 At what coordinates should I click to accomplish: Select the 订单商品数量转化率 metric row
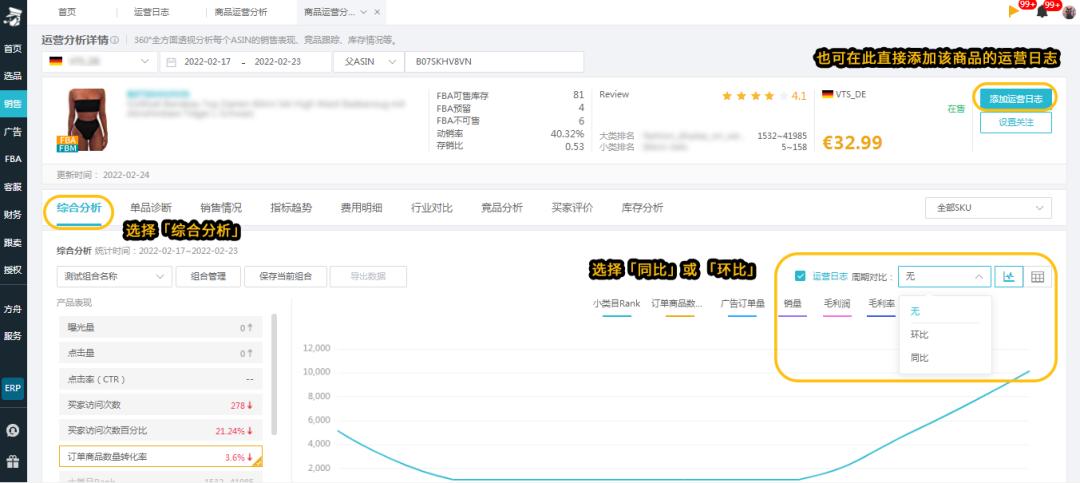[x=160, y=456]
